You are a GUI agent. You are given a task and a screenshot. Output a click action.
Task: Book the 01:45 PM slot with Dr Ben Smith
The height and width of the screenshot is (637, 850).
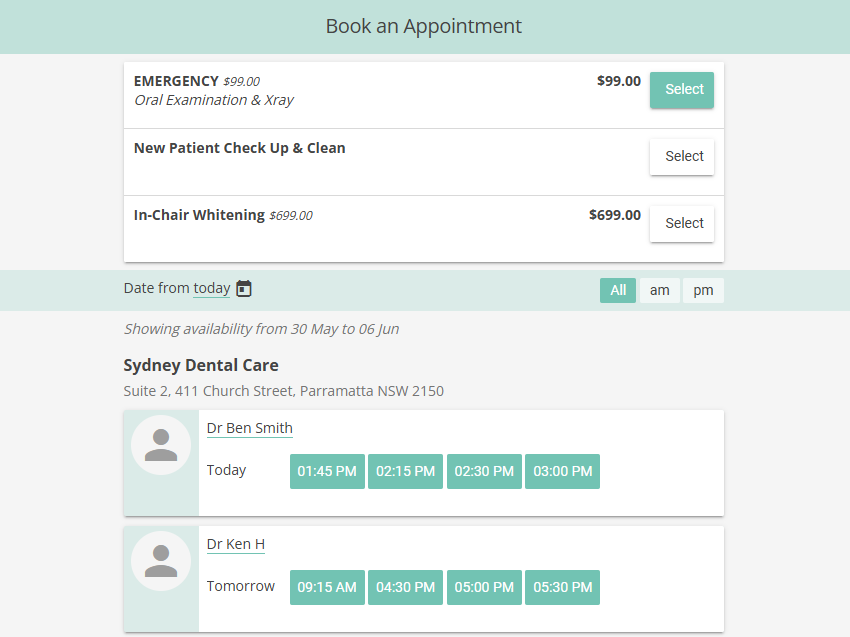tap(327, 470)
